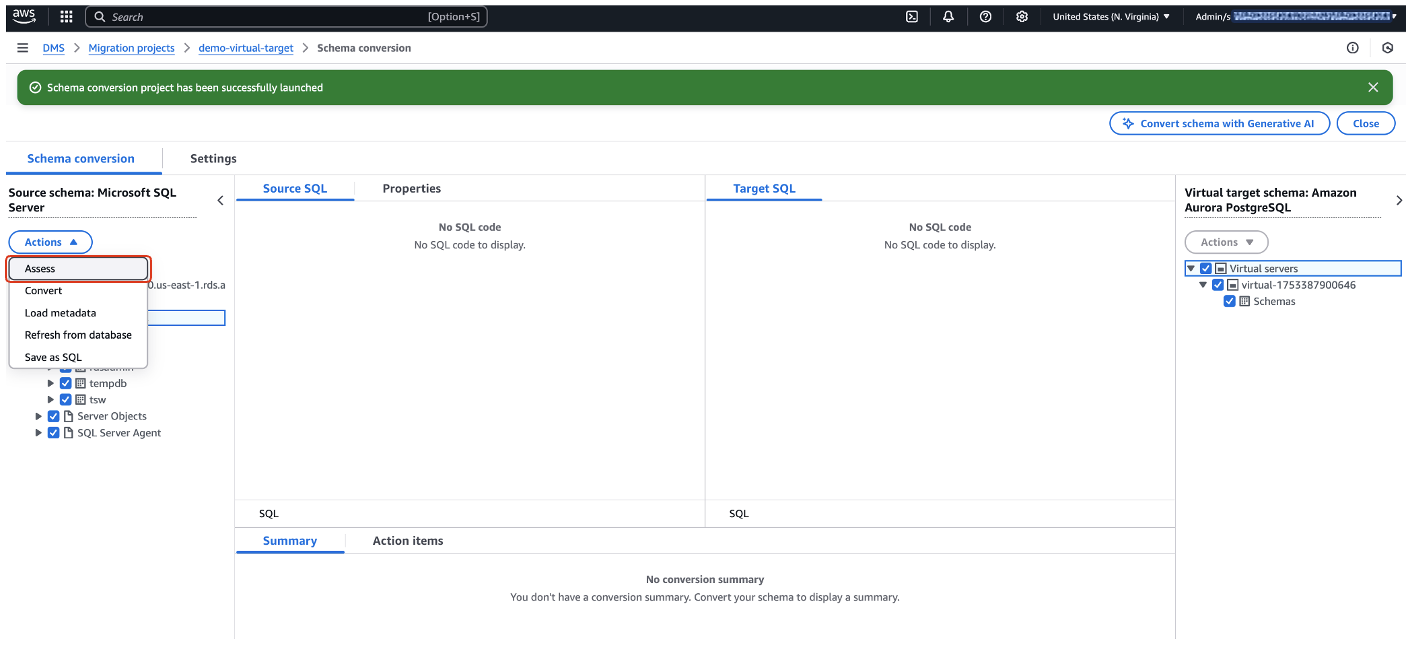The image size is (1406, 660).
Task: Click the target Schemas grid icon
Action: [1245, 301]
